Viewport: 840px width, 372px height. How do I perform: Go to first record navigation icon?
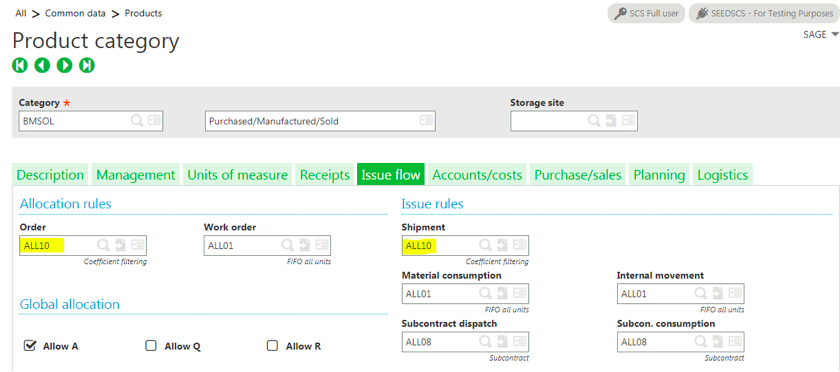point(20,65)
